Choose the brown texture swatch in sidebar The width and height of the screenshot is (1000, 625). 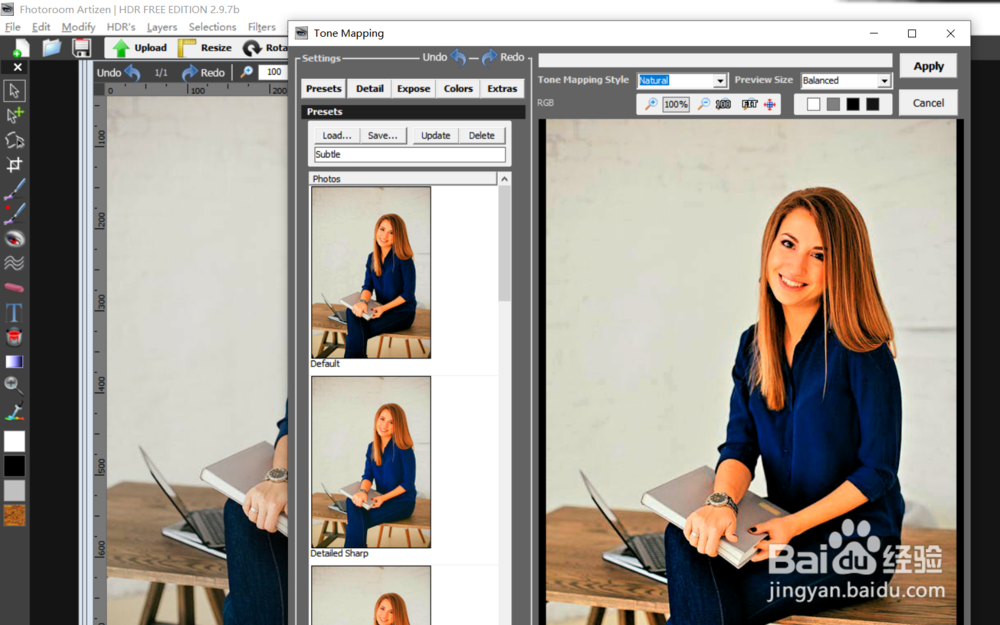[14, 515]
